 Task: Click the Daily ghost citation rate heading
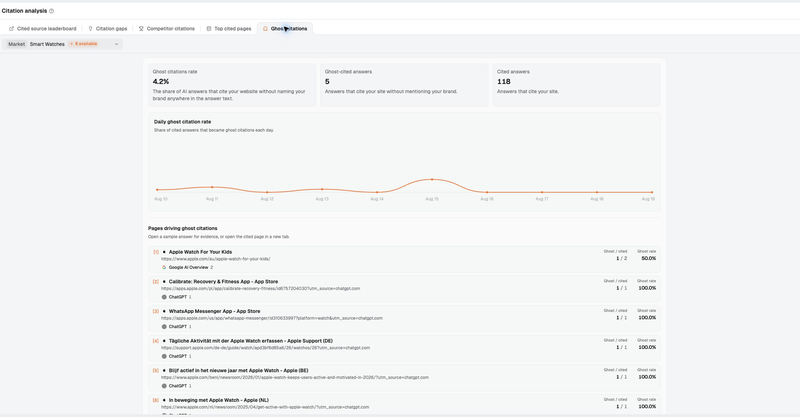pos(182,122)
